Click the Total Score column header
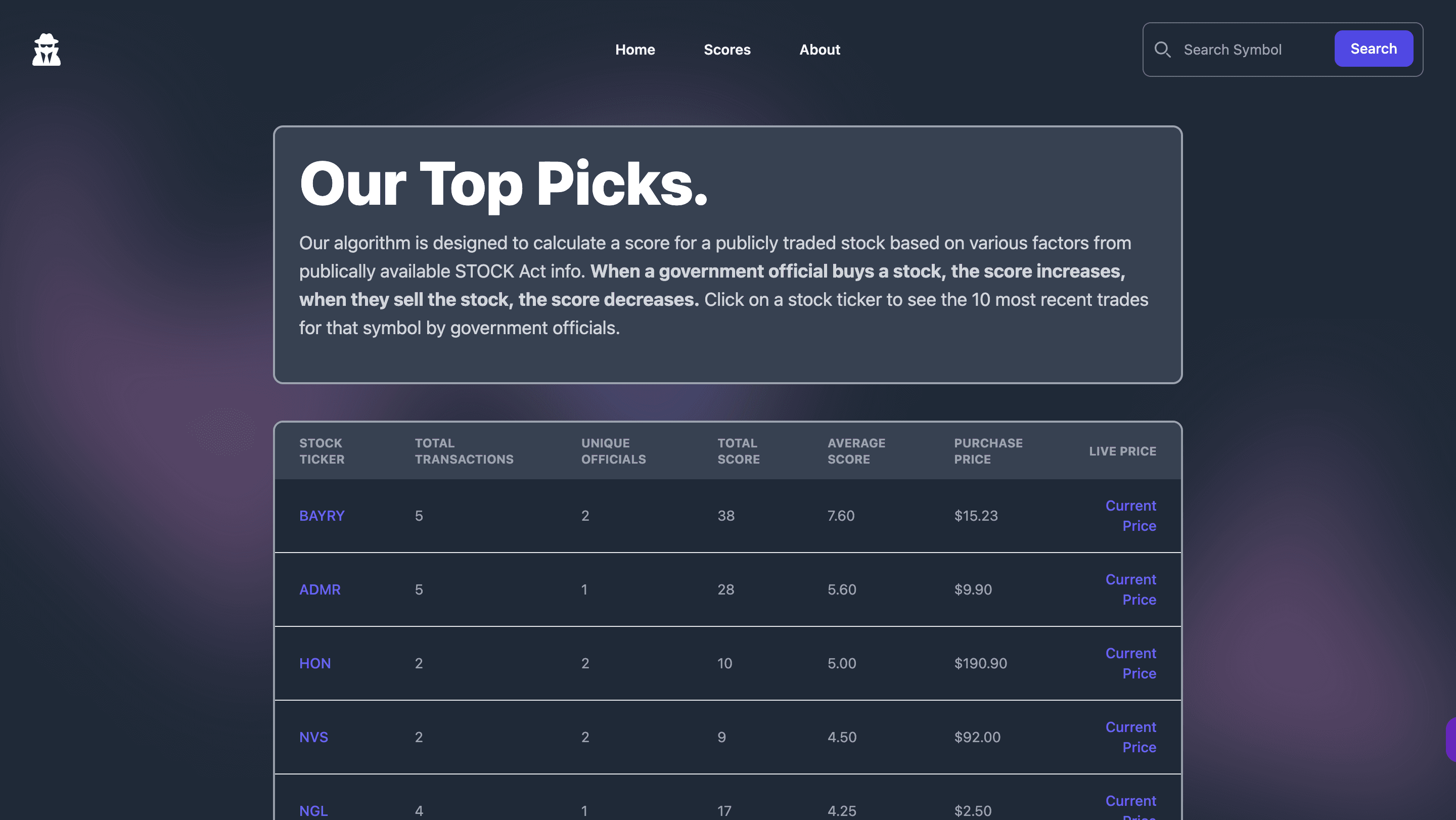This screenshot has width=1456, height=820. [738, 451]
